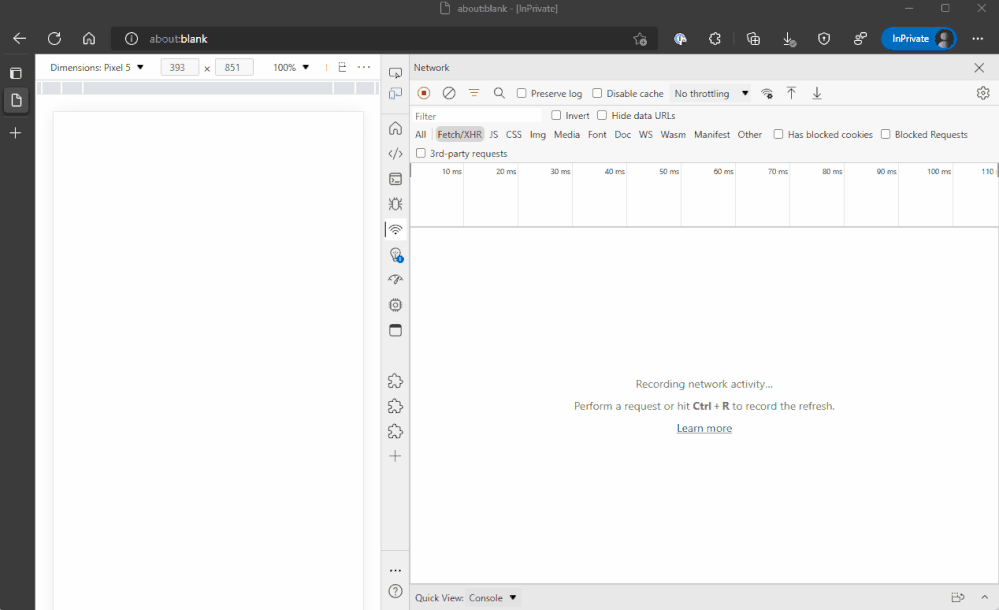This screenshot has width=999, height=610.
Task: Open Collections icon in browser toolbar
Action: 753,39
